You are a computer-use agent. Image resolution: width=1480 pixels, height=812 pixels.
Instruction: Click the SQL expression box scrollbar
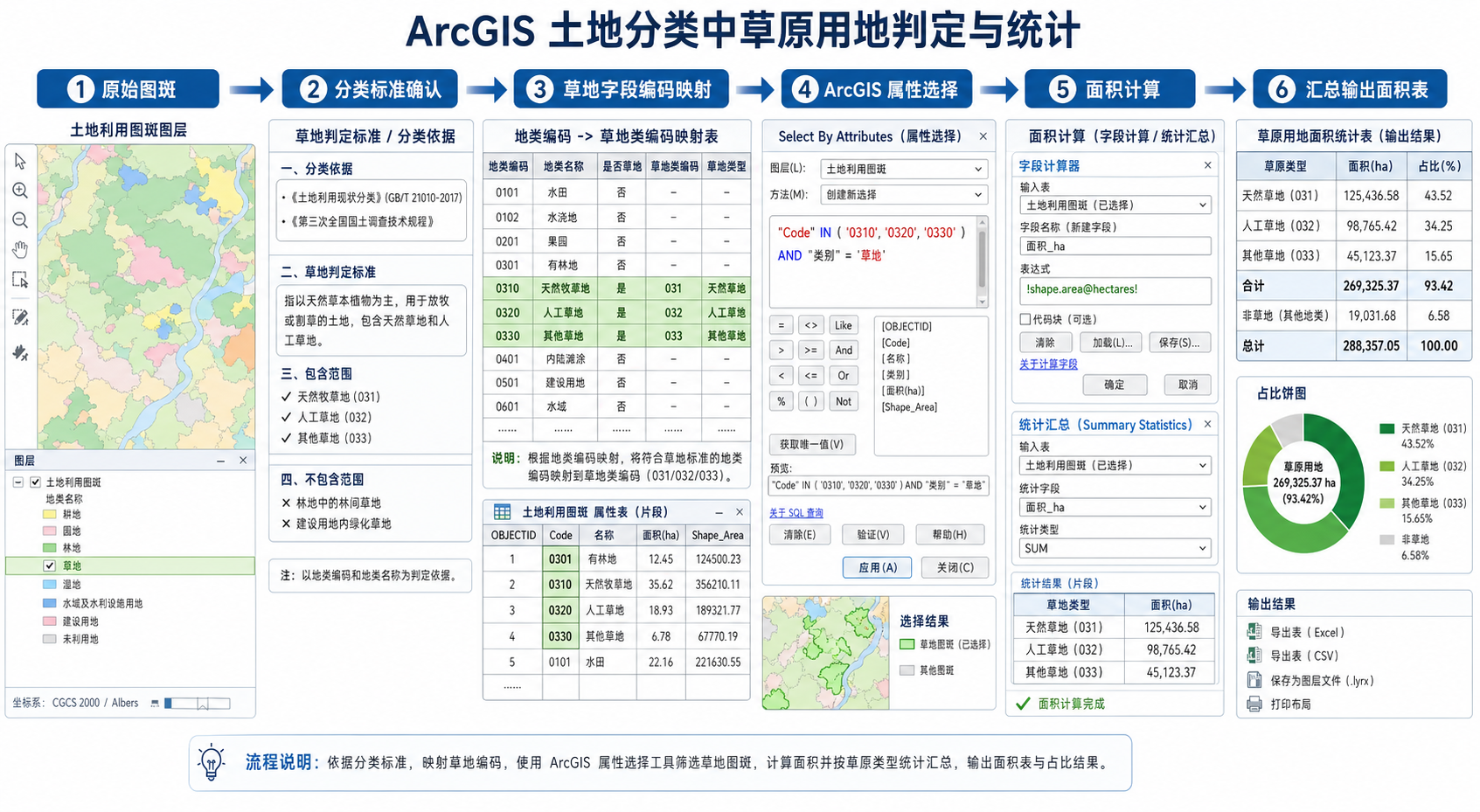(982, 262)
